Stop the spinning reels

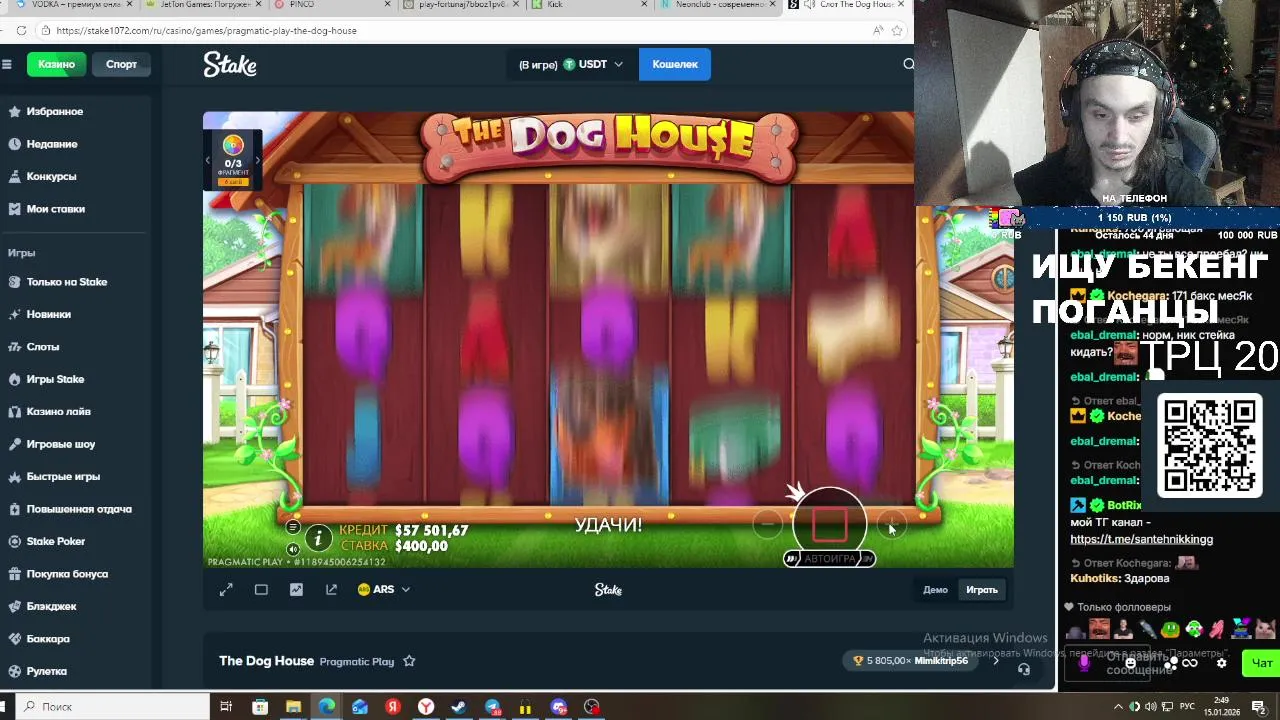(829, 523)
